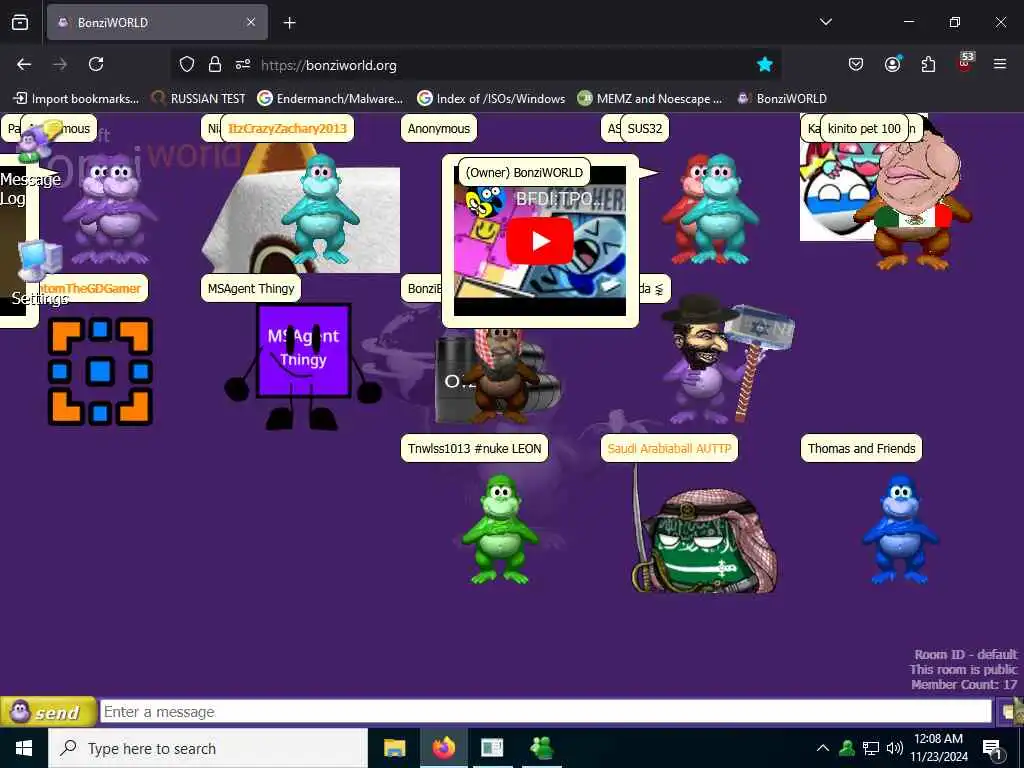This screenshot has width=1024, height=768.
Task: Open the Settings computer icon
Action: tap(39, 261)
